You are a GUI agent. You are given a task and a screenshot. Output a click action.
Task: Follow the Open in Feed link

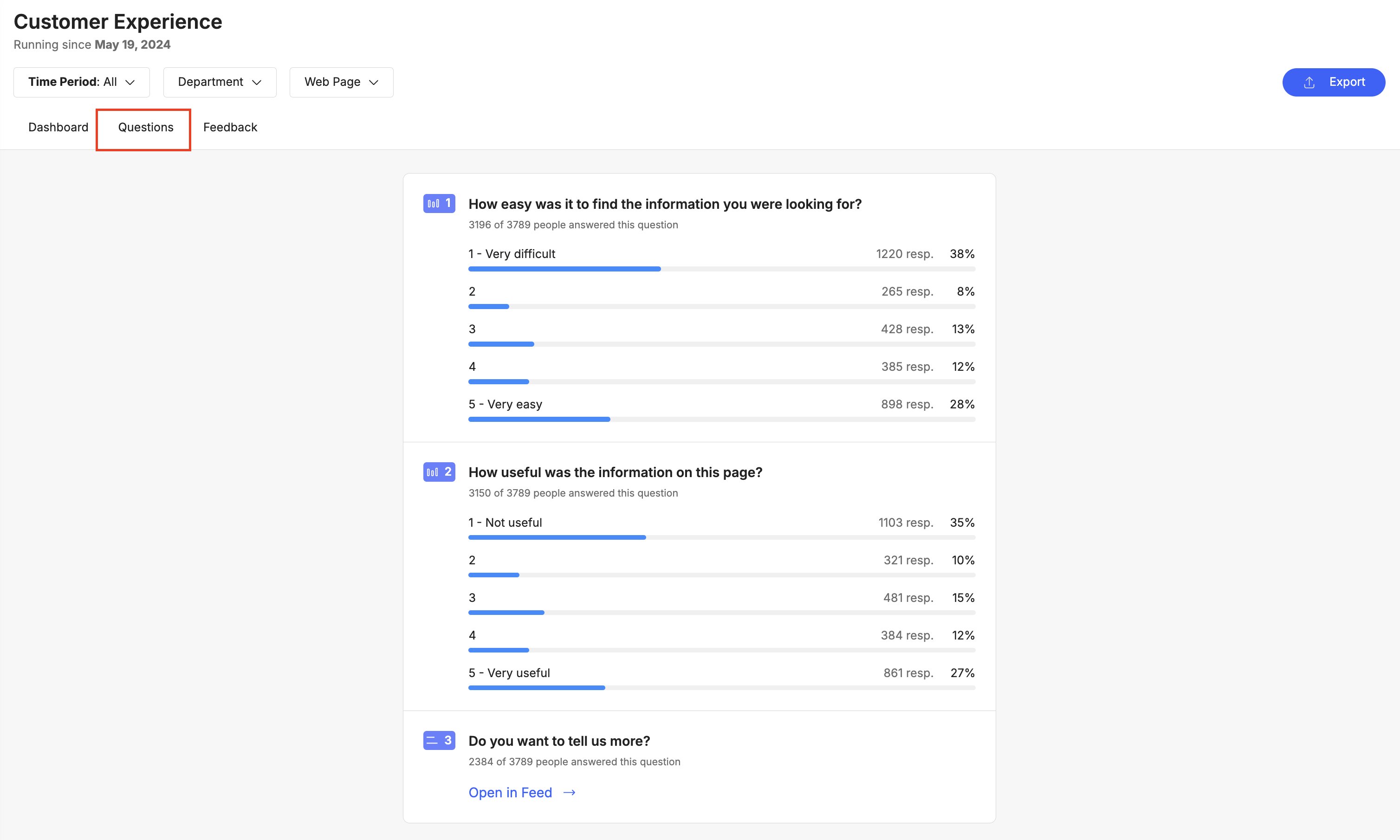point(510,793)
